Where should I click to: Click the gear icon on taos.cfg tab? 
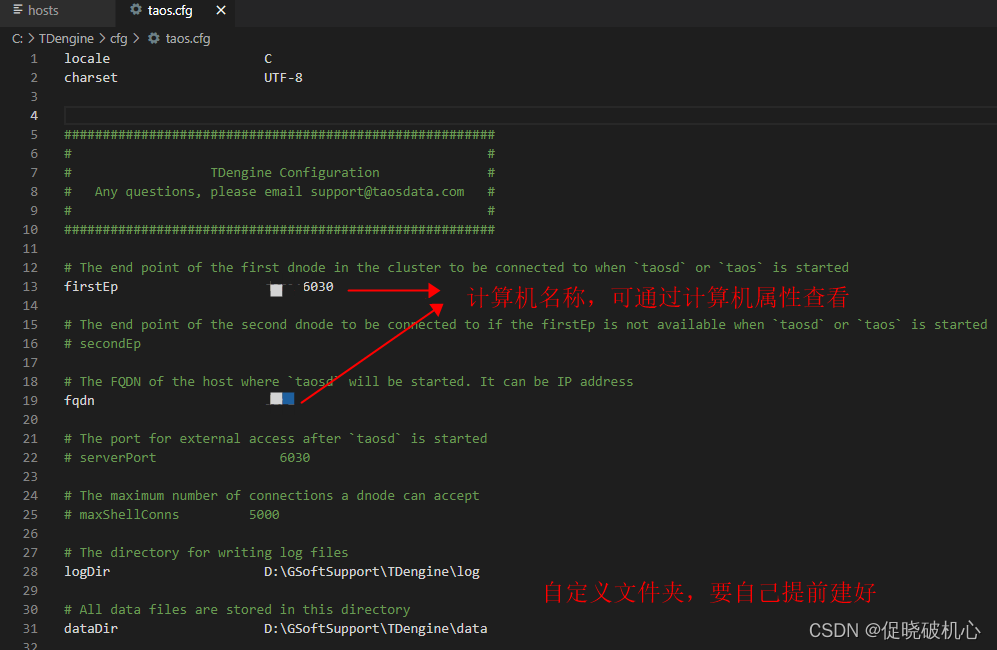pyautogui.click(x=136, y=11)
